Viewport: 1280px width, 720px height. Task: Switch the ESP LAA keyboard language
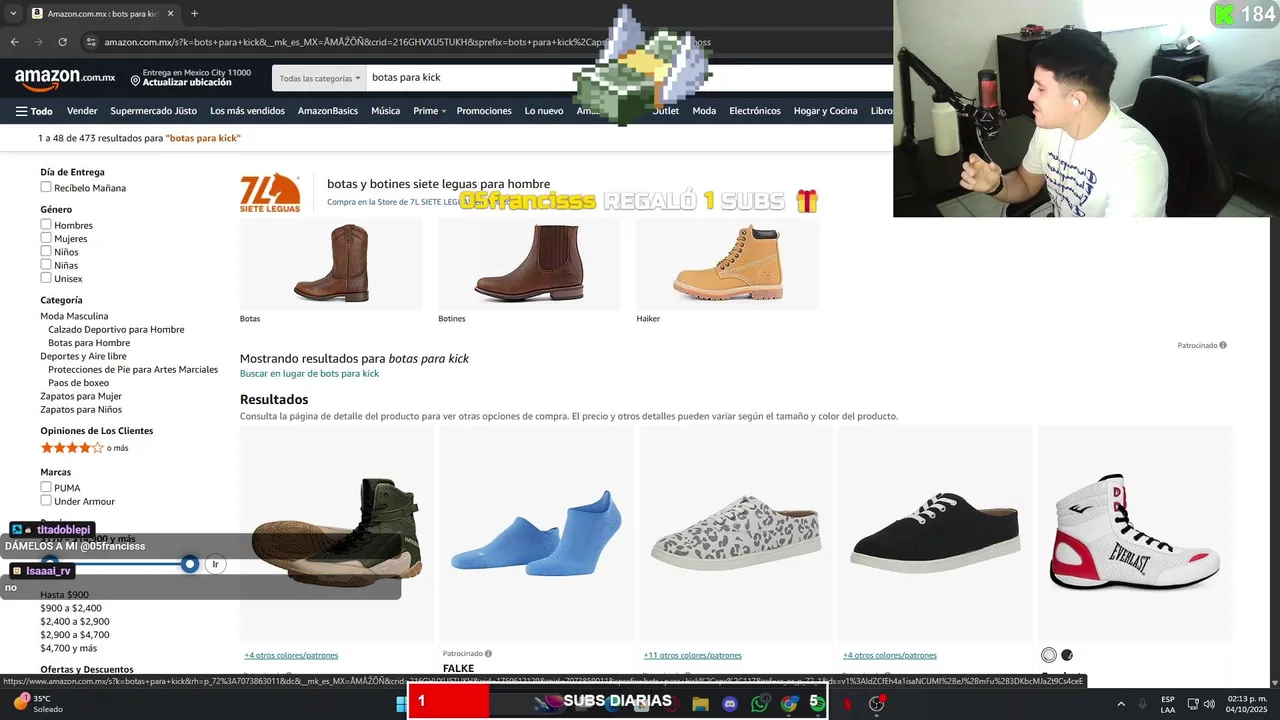(x=1168, y=704)
